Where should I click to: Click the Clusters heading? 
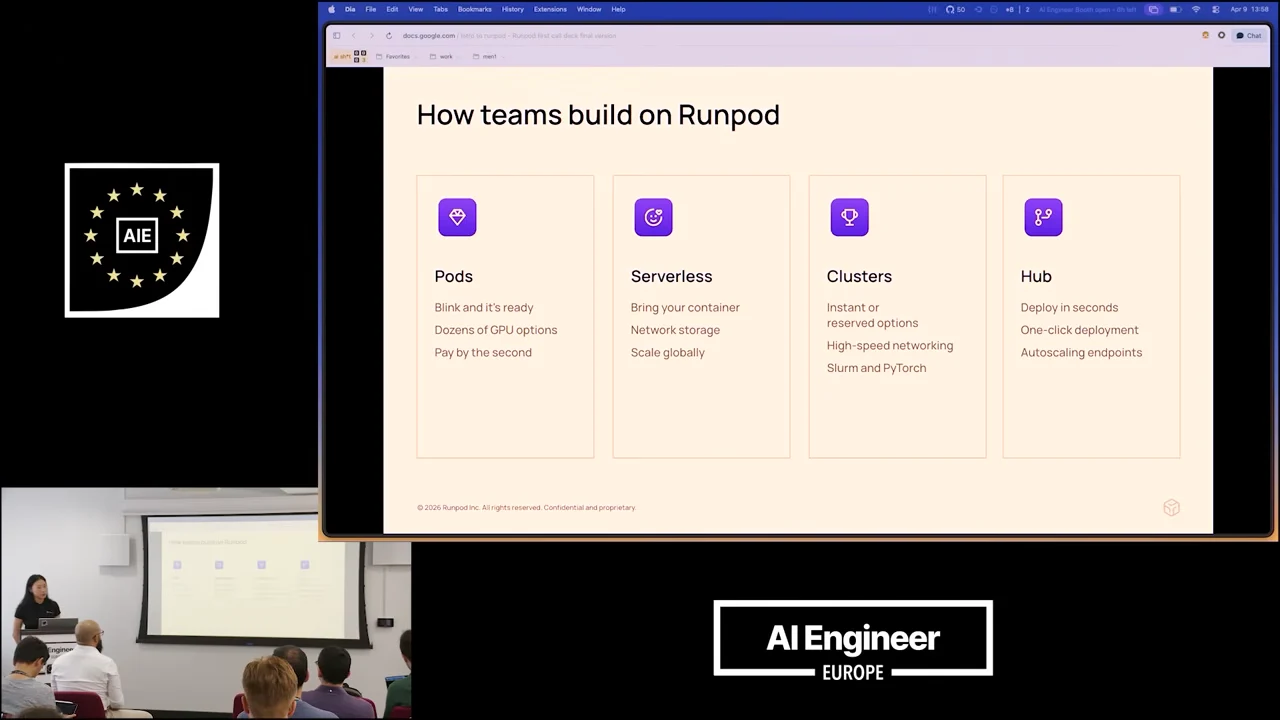point(859,276)
